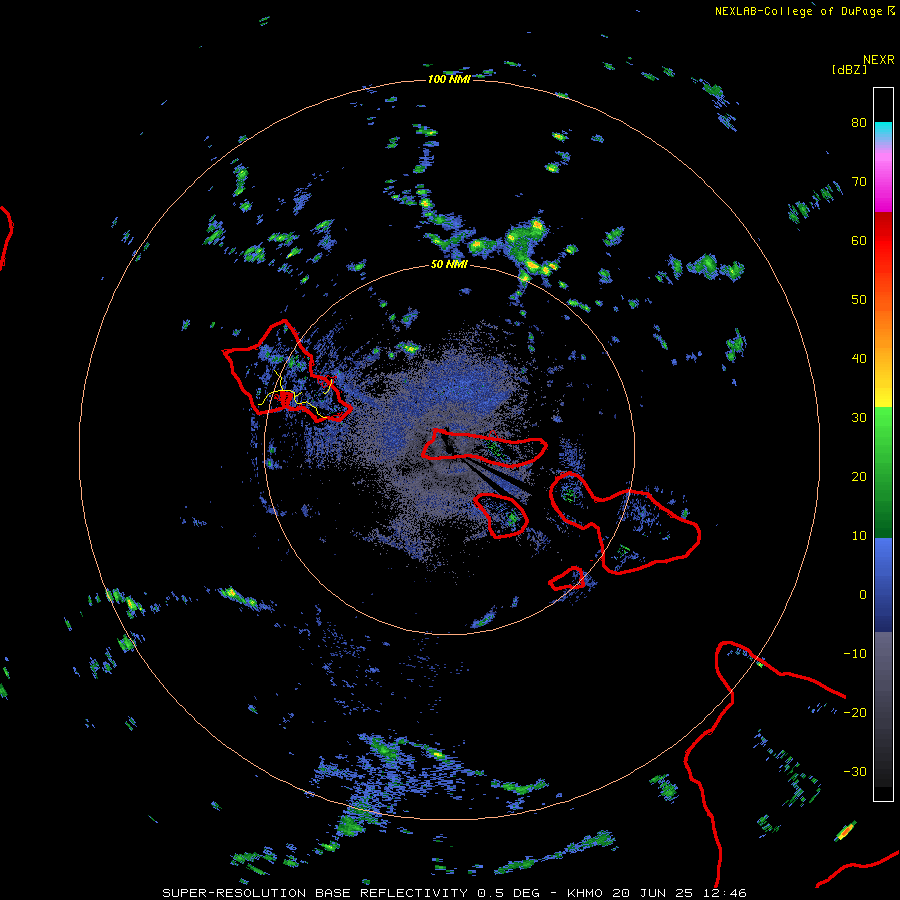
Task: Click the 40 value on the dBZ scale
Action: (x=859, y=359)
